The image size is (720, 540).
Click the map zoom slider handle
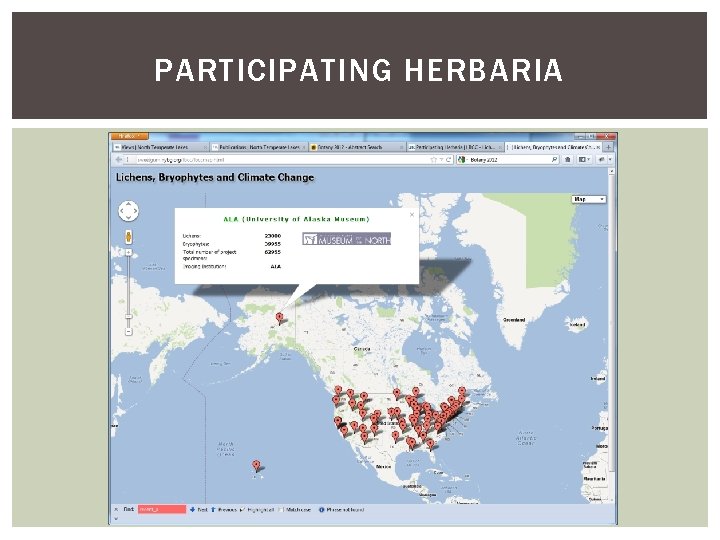click(129, 317)
